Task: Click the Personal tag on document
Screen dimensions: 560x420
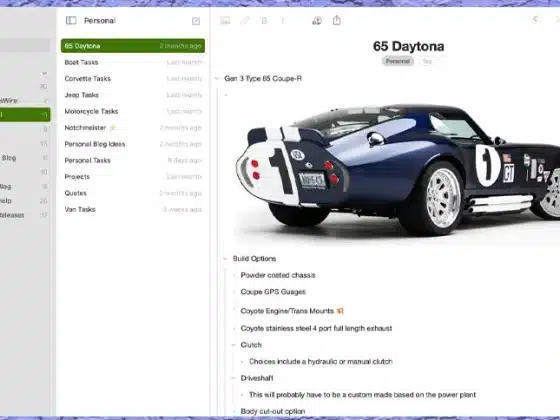Action: point(398,61)
